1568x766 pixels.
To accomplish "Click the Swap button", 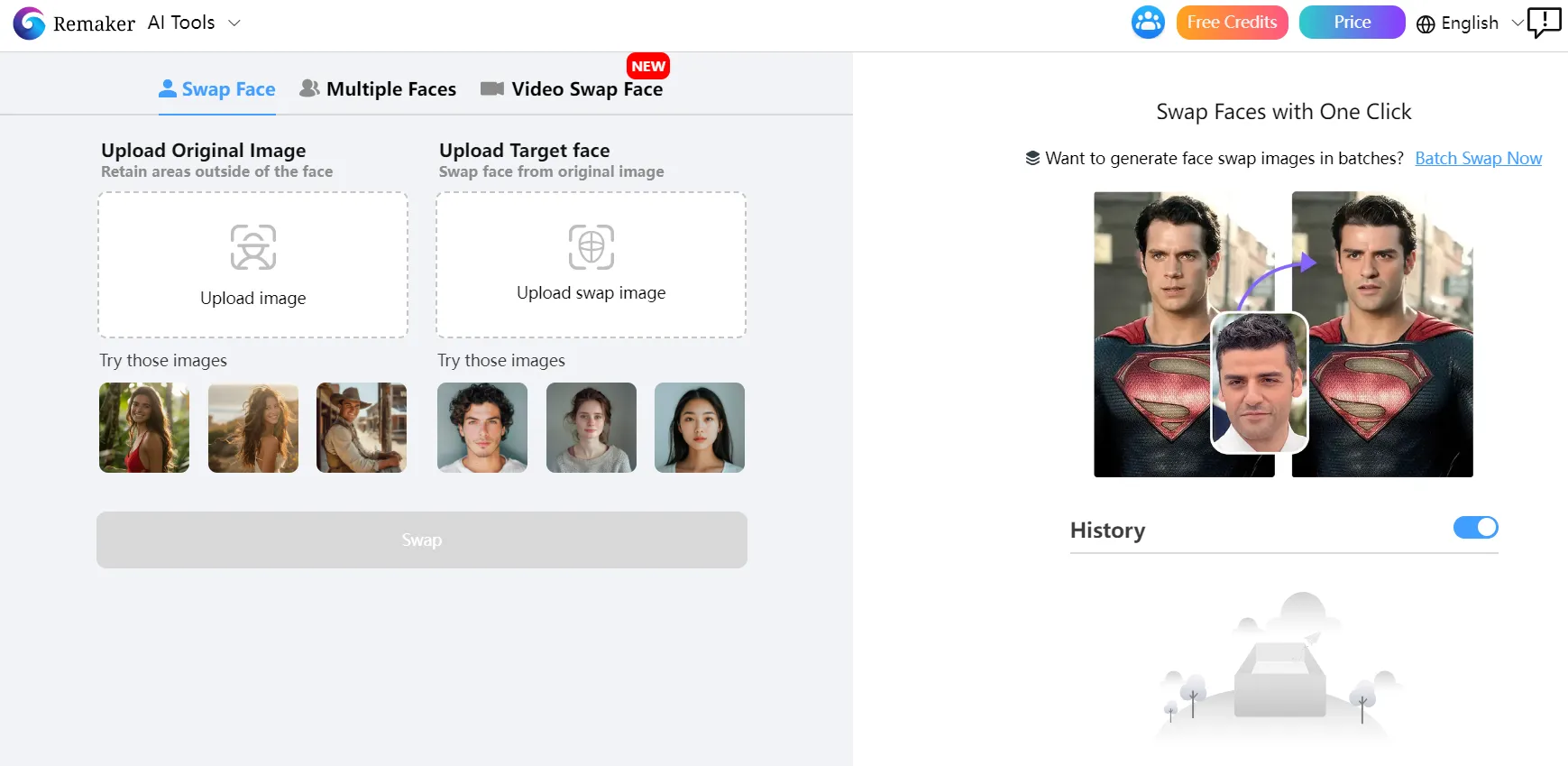I will click(422, 540).
